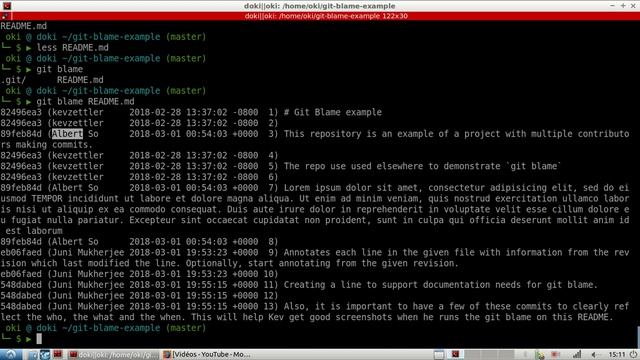Open the clock showing 15:11
The width and height of the screenshot is (640, 360).
(617, 354)
